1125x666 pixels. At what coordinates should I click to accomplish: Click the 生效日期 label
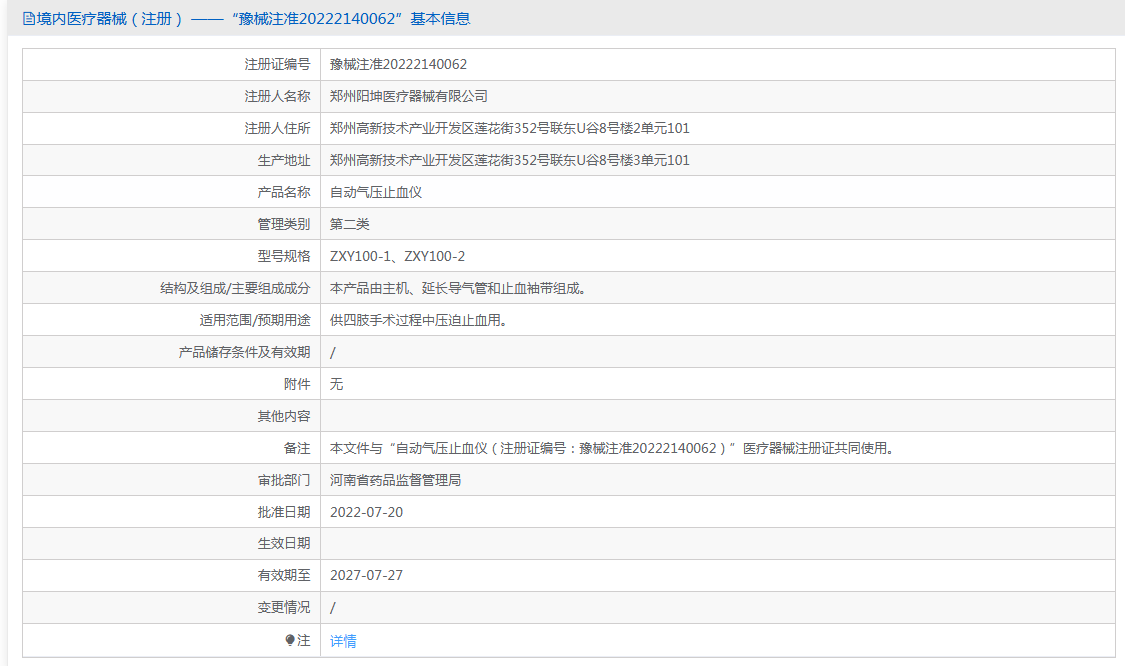pos(284,544)
